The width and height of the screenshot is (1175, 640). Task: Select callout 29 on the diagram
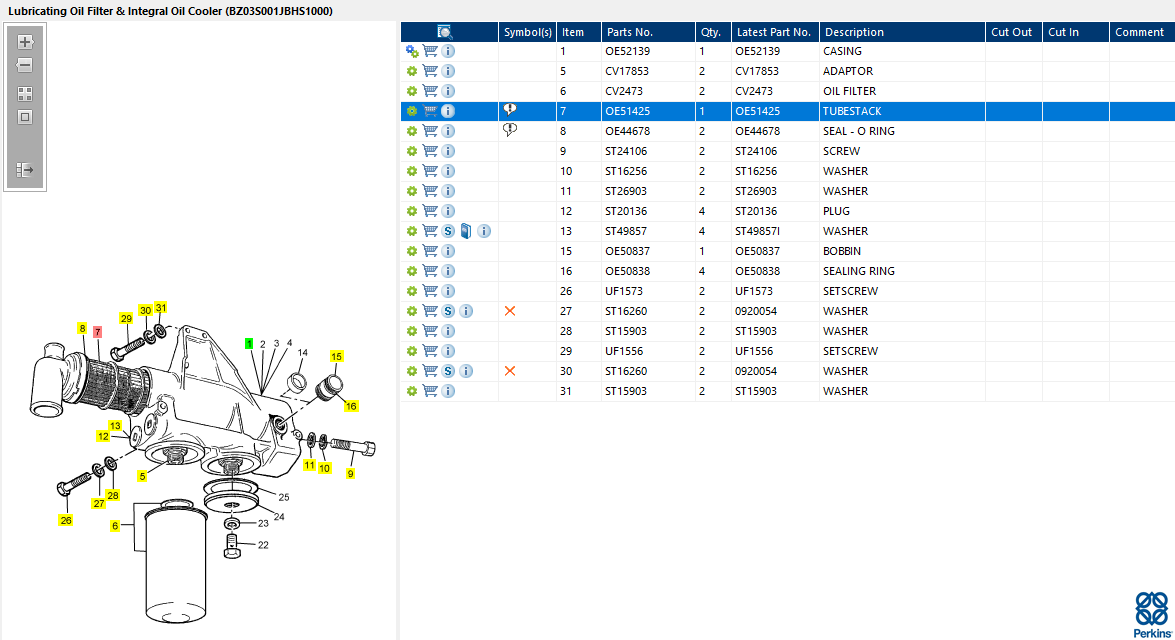[x=126, y=319]
